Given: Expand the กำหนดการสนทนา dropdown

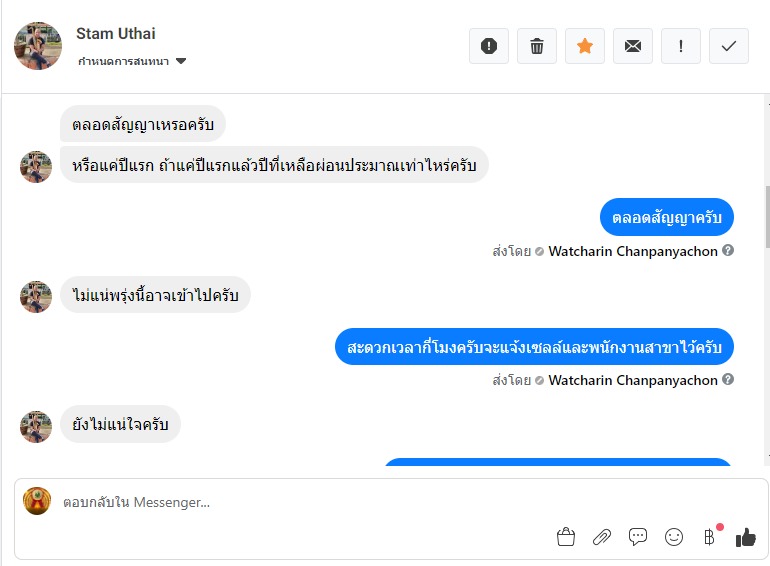Looking at the screenshot, I should pos(181,61).
